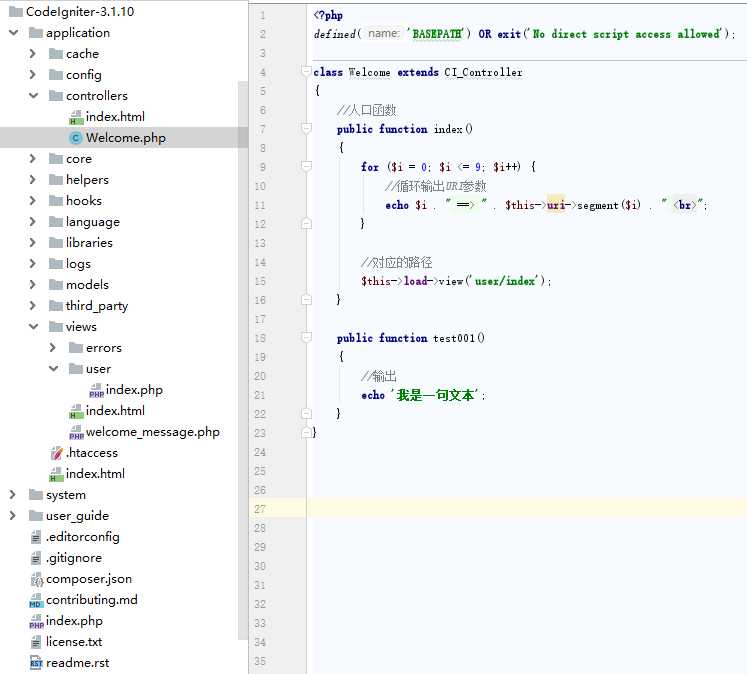
Task: Click the project tree vertical scrollbar
Action: click(243, 360)
